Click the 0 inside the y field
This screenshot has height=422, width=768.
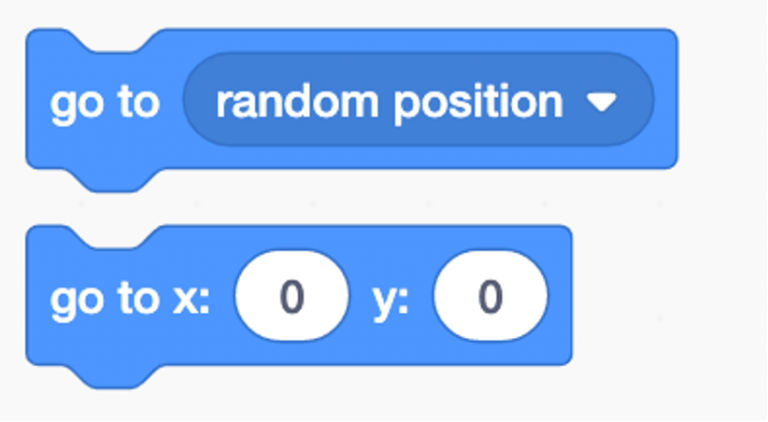click(491, 298)
